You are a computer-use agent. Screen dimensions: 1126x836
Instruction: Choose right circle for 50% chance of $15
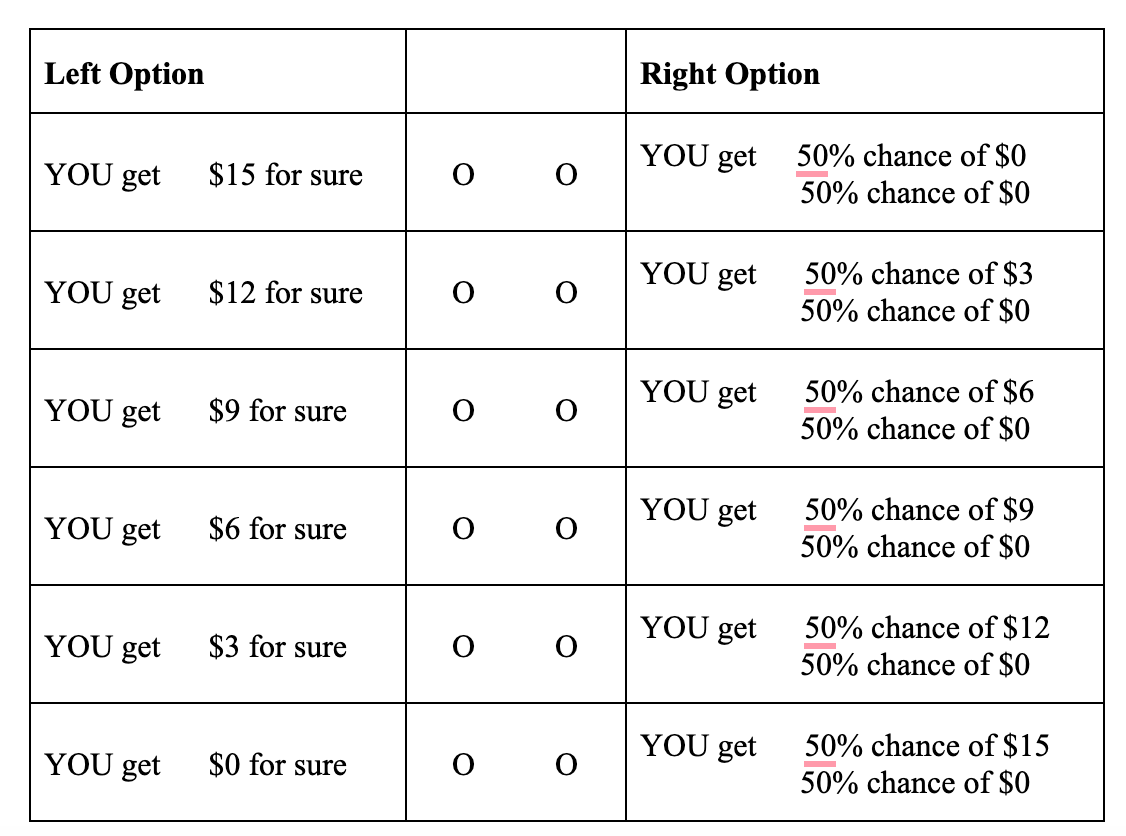click(566, 766)
